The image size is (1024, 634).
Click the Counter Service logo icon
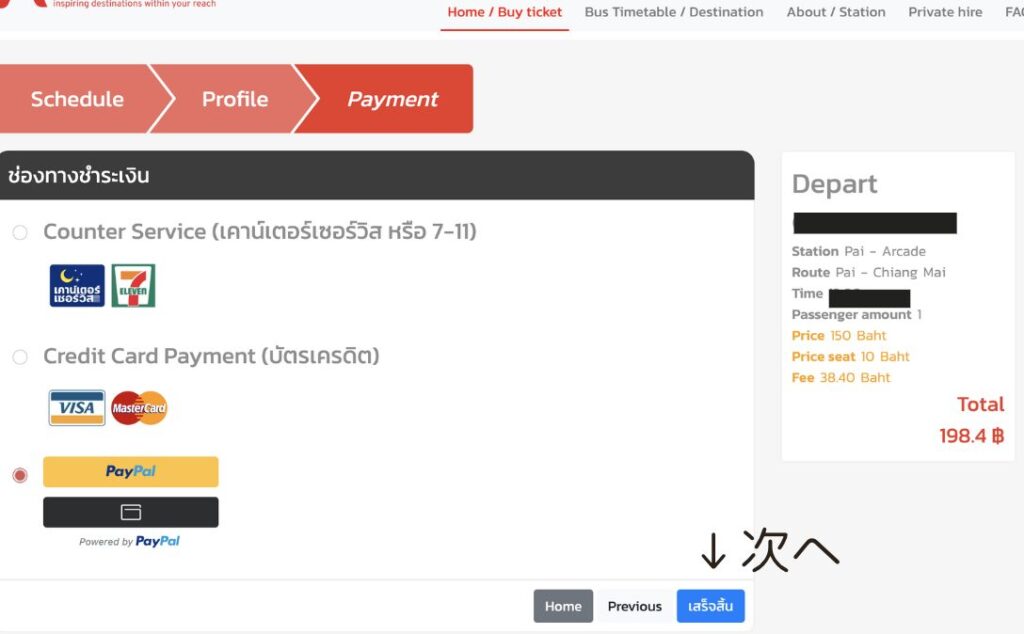pos(77,286)
